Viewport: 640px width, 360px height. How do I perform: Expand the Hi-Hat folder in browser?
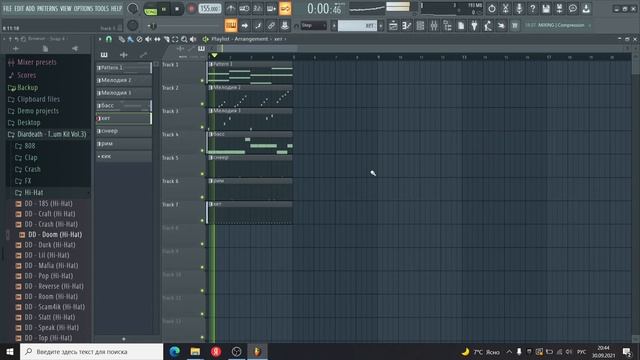pos(33,192)
